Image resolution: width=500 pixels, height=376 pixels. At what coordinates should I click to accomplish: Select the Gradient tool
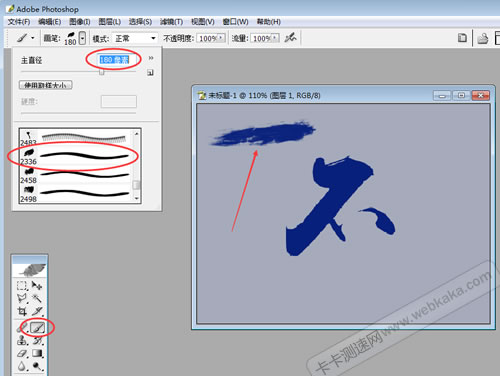[37, 353]
